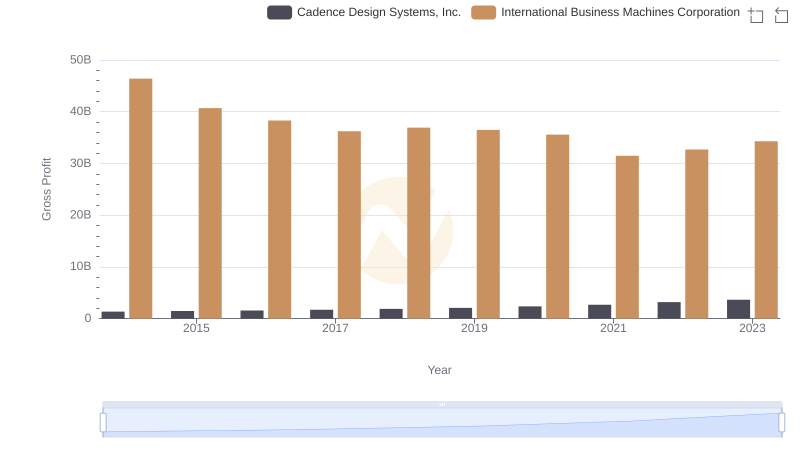This screenshot has height=461, width=800.
Task: Click the Cadence Design Systems dark legend swatch
Action: 280,12
